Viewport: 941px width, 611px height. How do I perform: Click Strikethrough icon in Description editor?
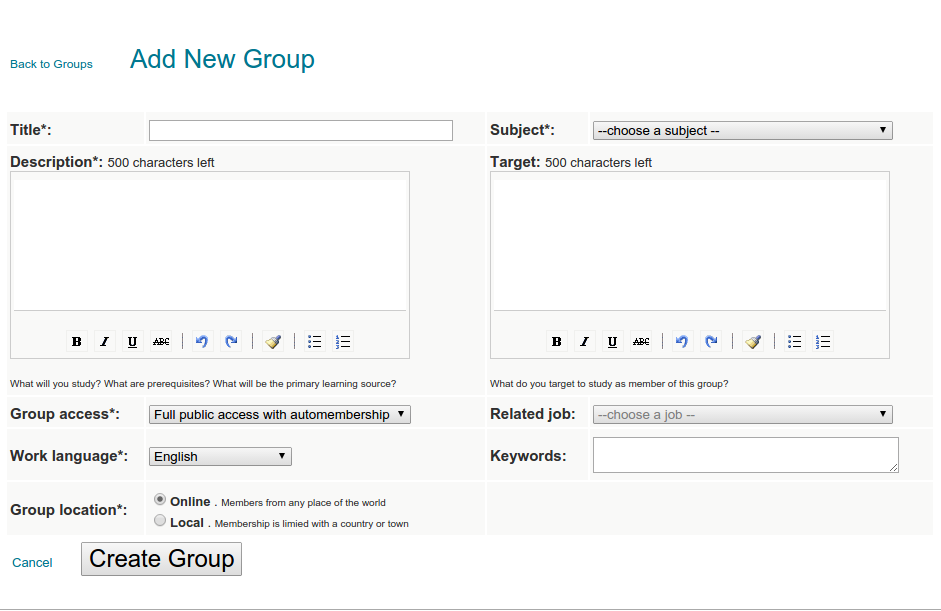point(161,342)
